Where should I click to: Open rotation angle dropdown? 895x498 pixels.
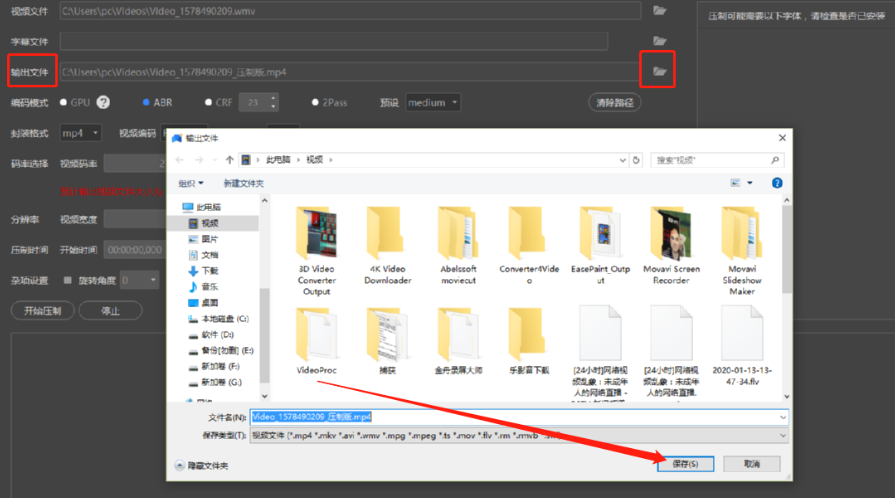[x=139, y=280]
